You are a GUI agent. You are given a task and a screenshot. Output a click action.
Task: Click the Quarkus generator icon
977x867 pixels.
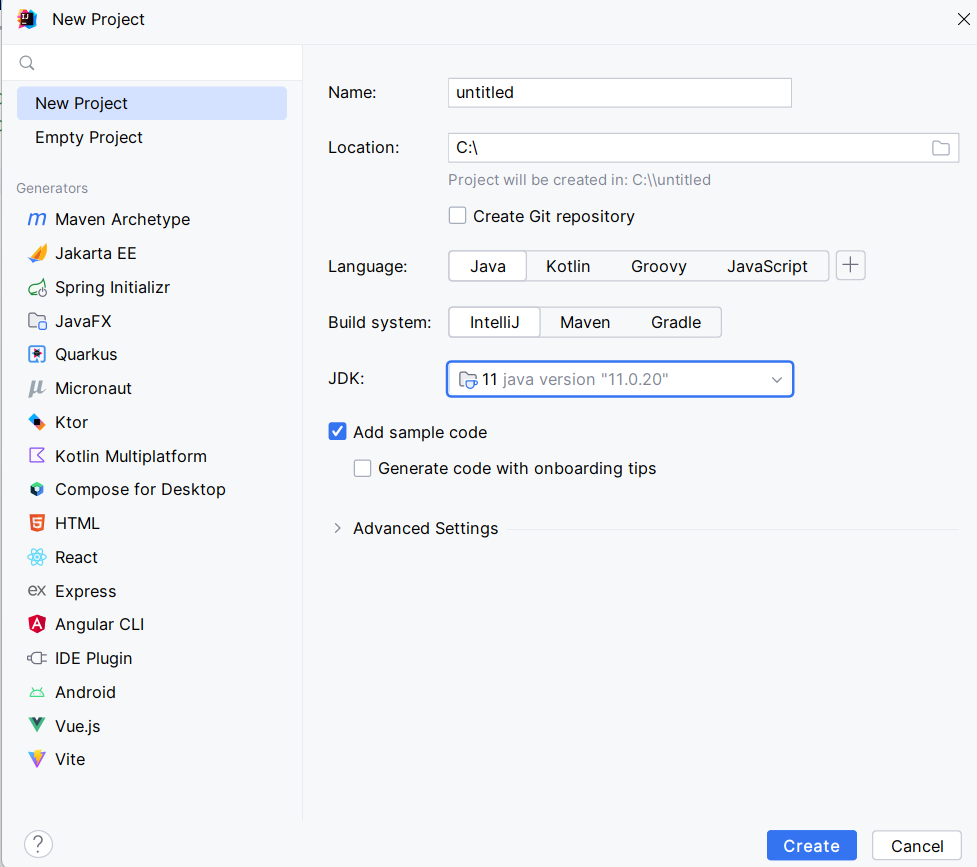coord(37,354)
